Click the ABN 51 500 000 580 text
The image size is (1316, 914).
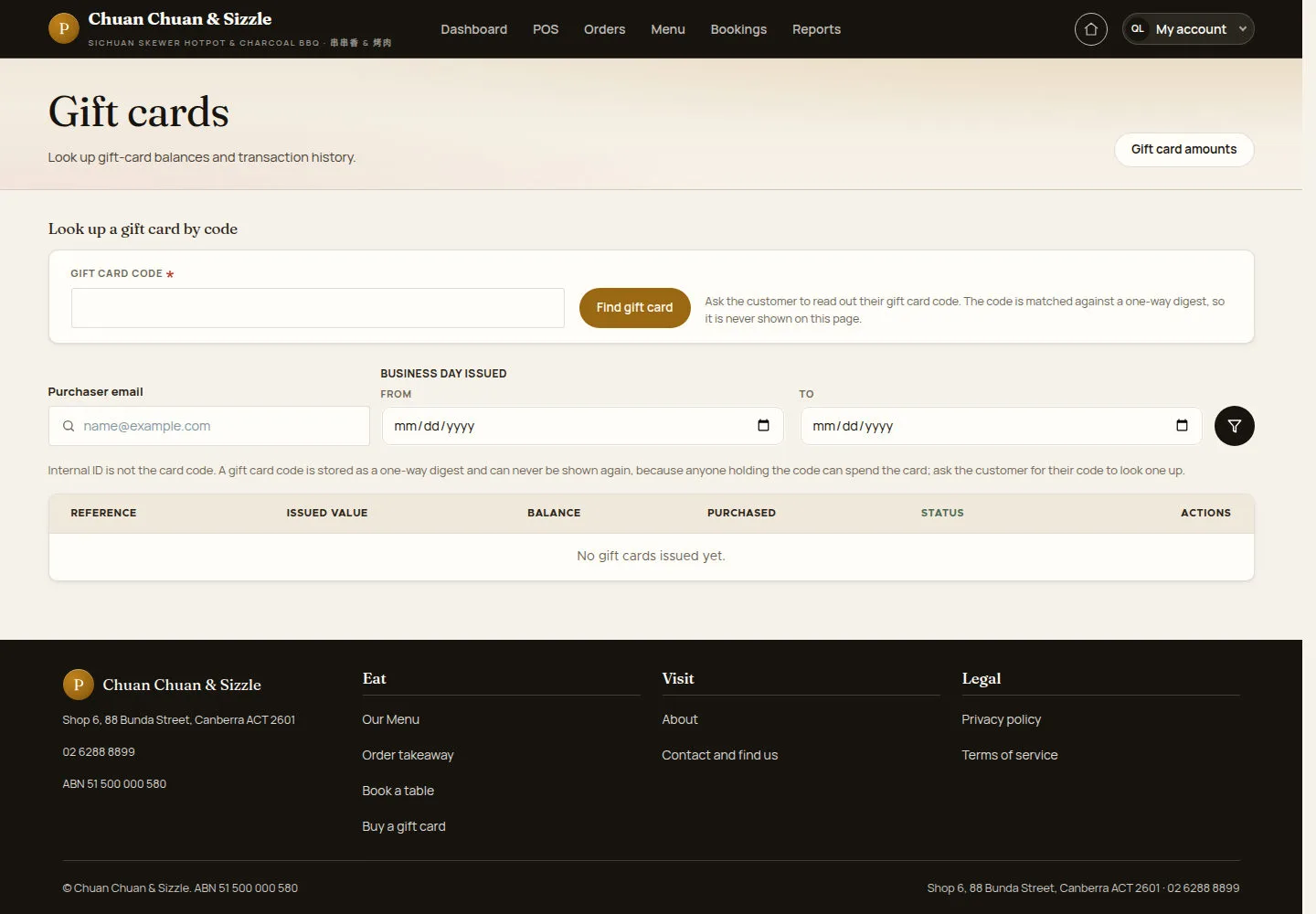(x=114, y=783)
